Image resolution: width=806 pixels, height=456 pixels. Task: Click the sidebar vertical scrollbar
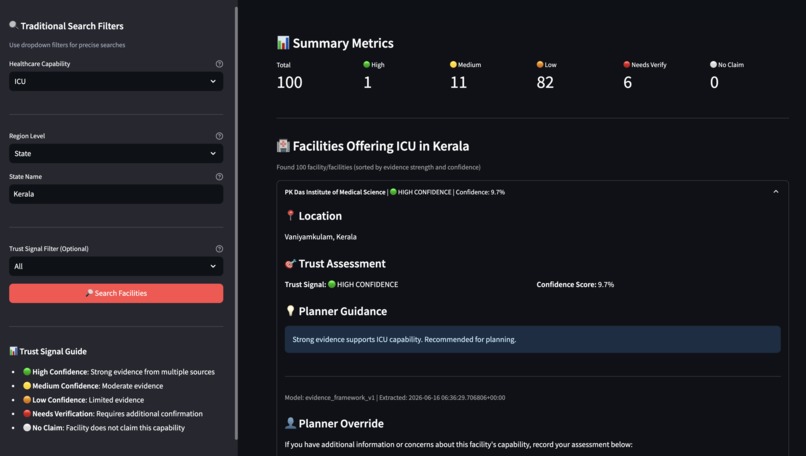tap(236, 223)
